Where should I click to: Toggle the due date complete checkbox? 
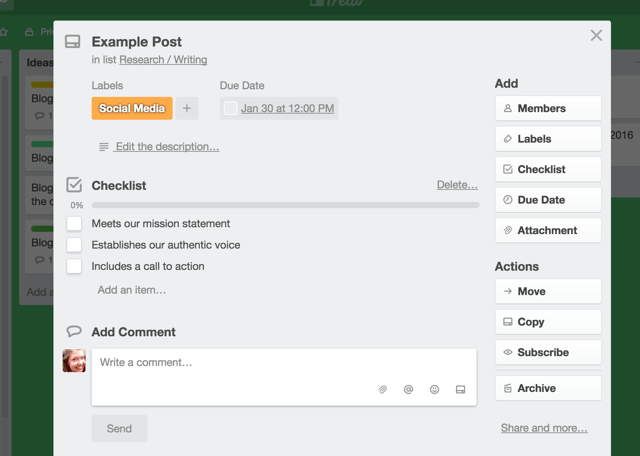[x=231, y=108]
